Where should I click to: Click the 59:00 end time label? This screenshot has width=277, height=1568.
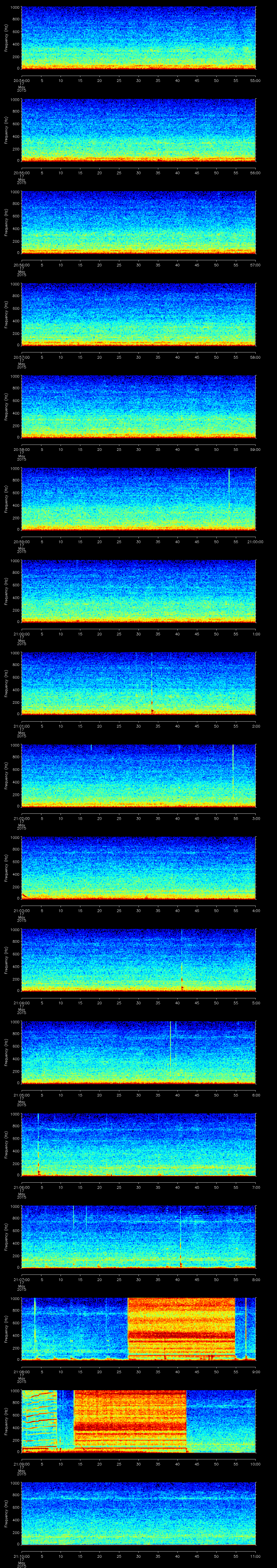pyautogui.click(x=256, y=450)
